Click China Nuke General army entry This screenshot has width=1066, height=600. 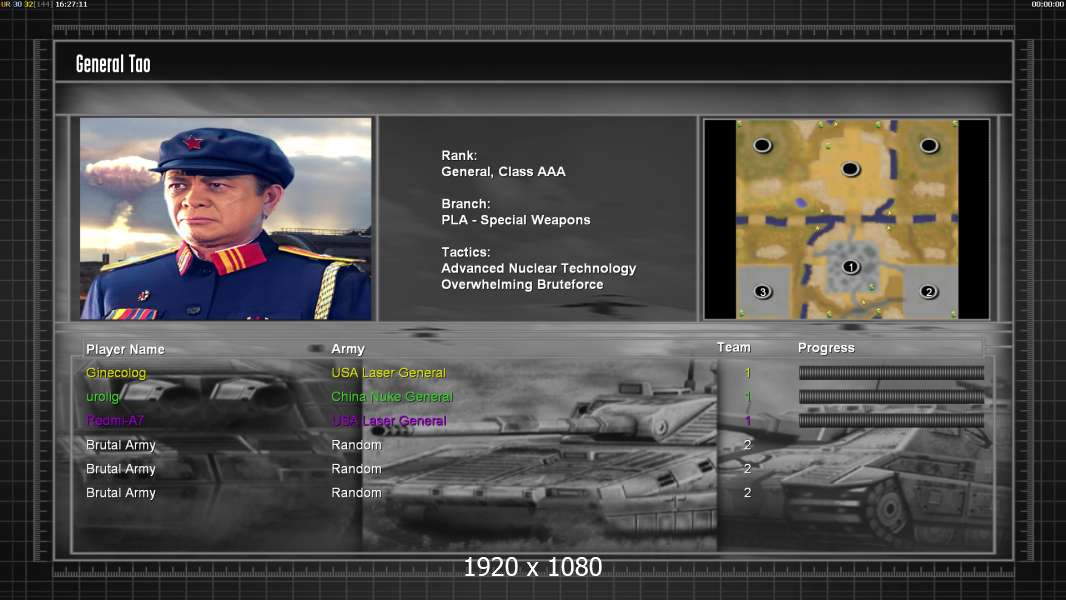click(x=392, y=396)
